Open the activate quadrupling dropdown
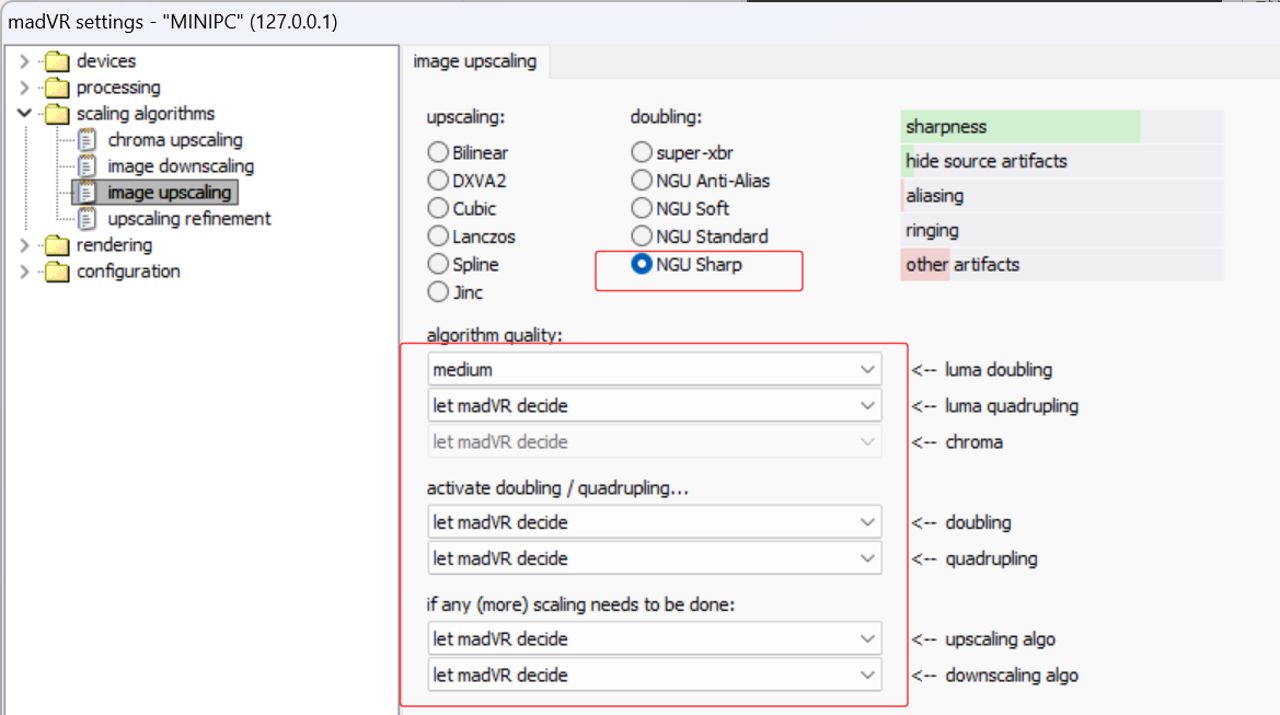 (x=654, y=558)
